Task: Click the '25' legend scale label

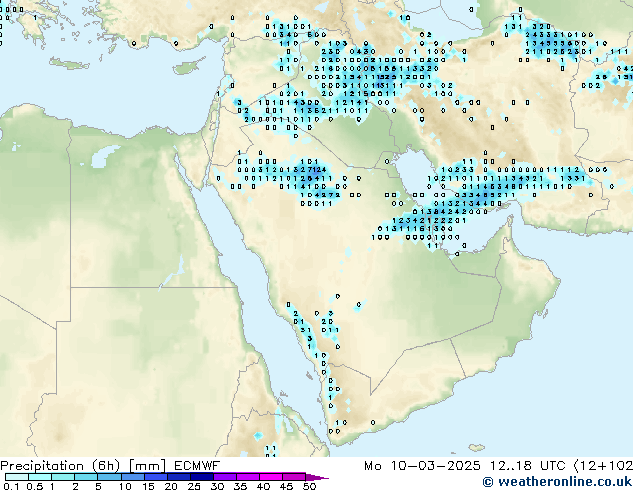Action: [x=194, y=486]
